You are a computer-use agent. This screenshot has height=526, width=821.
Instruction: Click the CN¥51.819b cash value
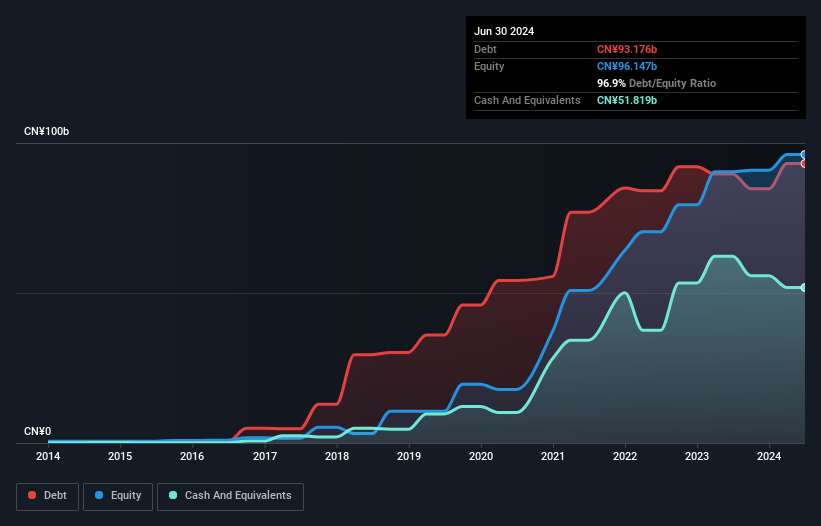pos(627,100)
